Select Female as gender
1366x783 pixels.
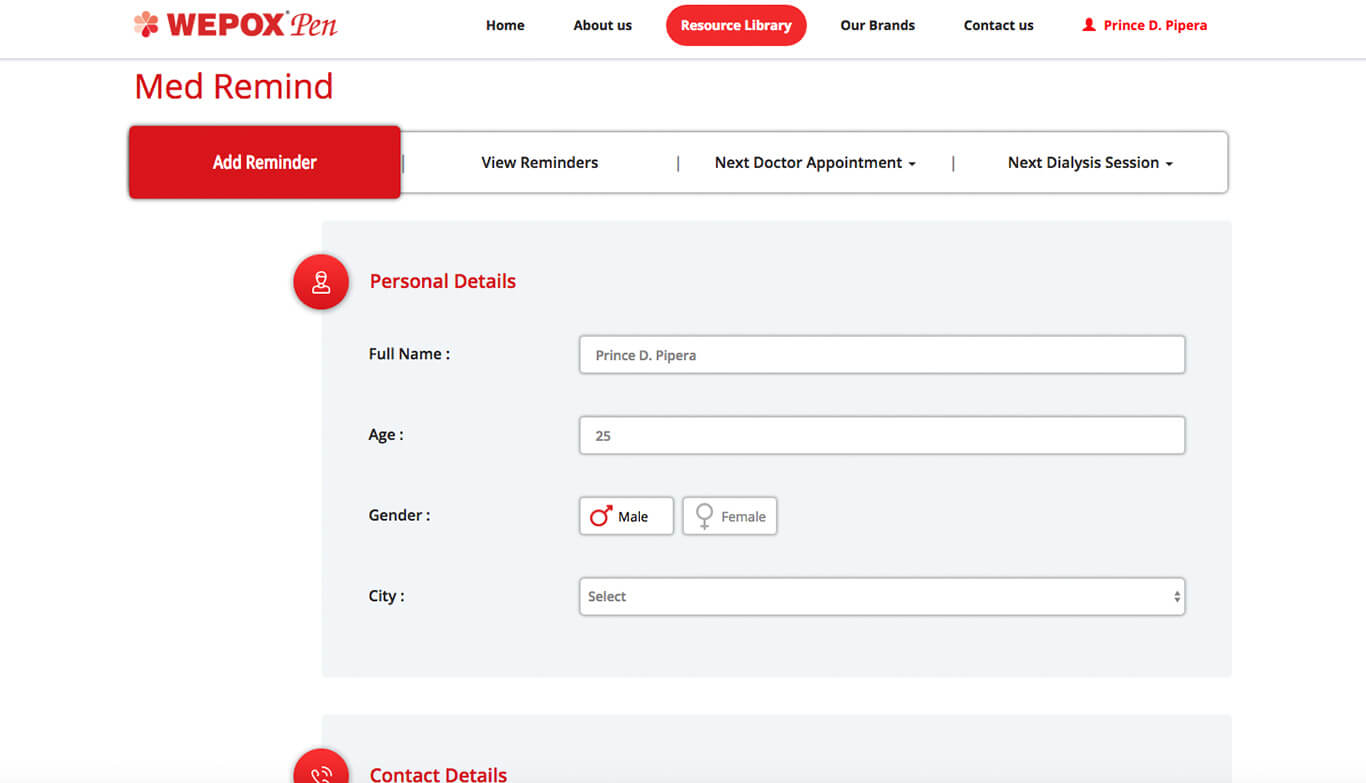(x=730, y=516)
